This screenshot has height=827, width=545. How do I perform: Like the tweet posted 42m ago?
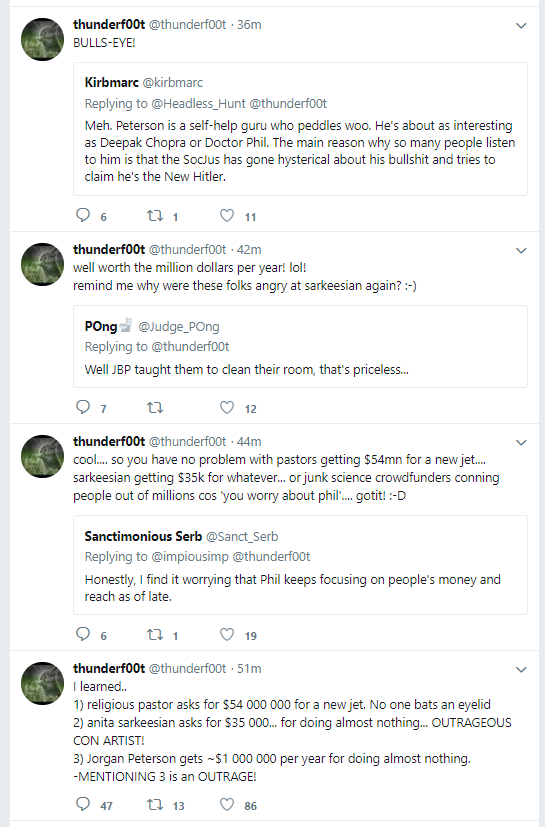[x=227, y=407]
